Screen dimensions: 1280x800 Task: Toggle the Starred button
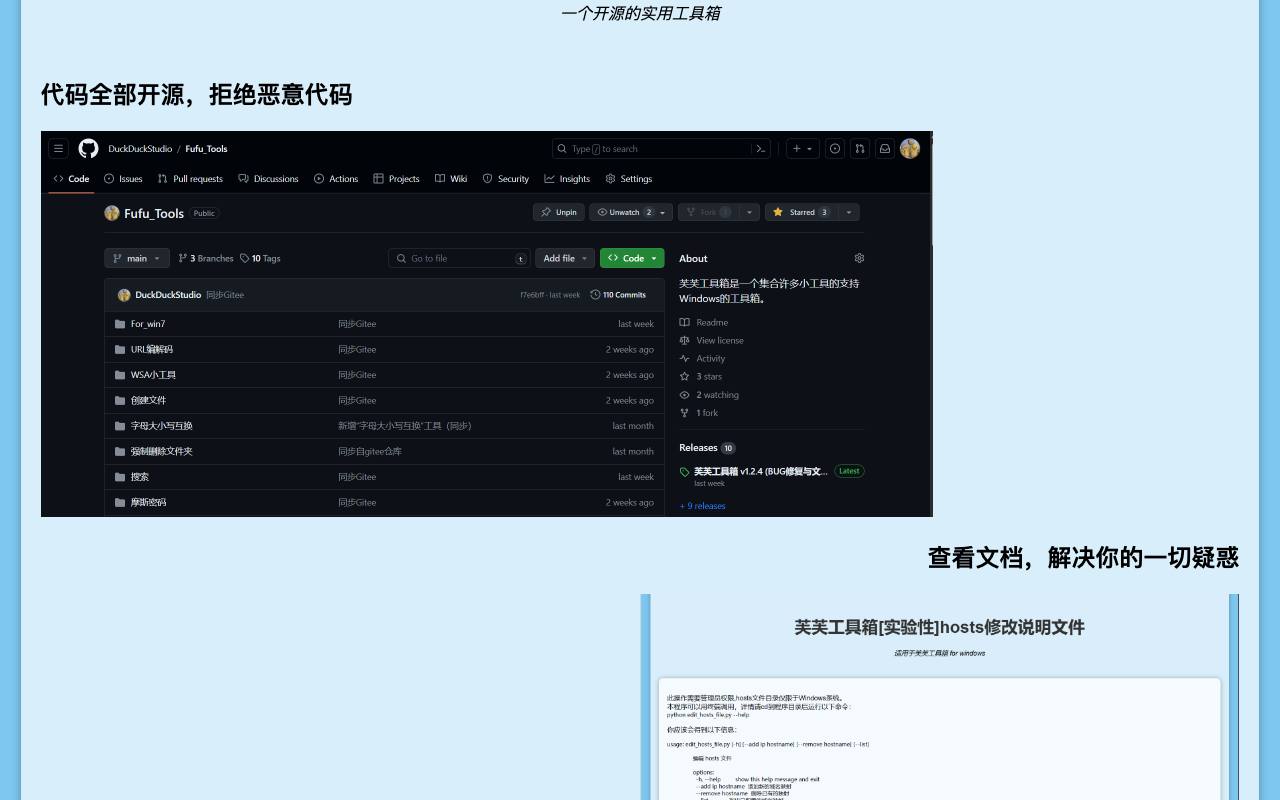point(801,212)
